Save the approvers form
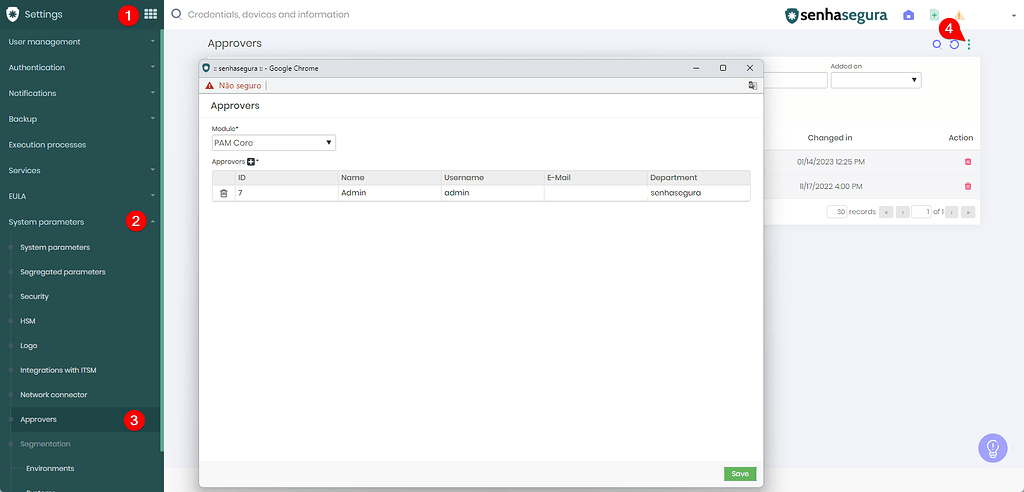This screenshot has height=492, width=1024. click(x=740, y=474)
